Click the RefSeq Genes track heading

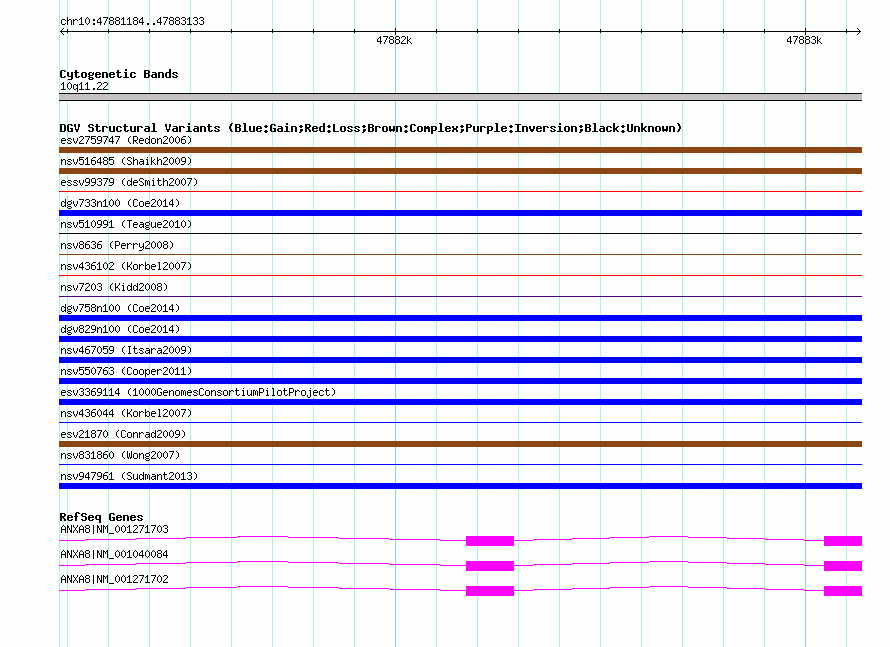(x=101, y=517)
